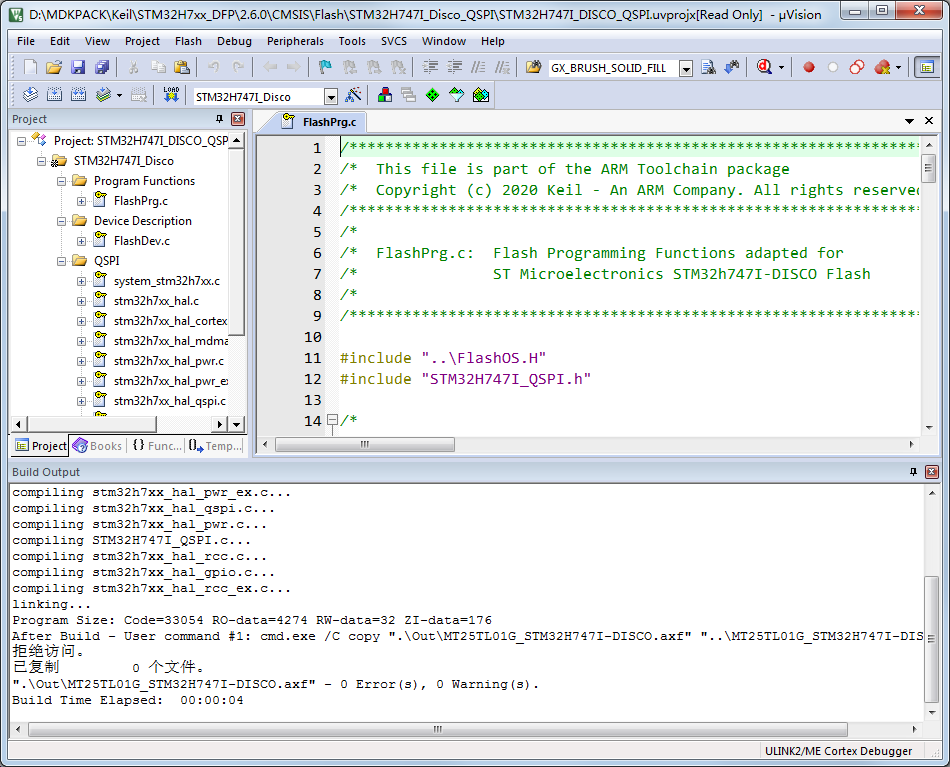Switch to the Functions tab
The height and width of the screenshot is (767, 950).
click(157, 446)
